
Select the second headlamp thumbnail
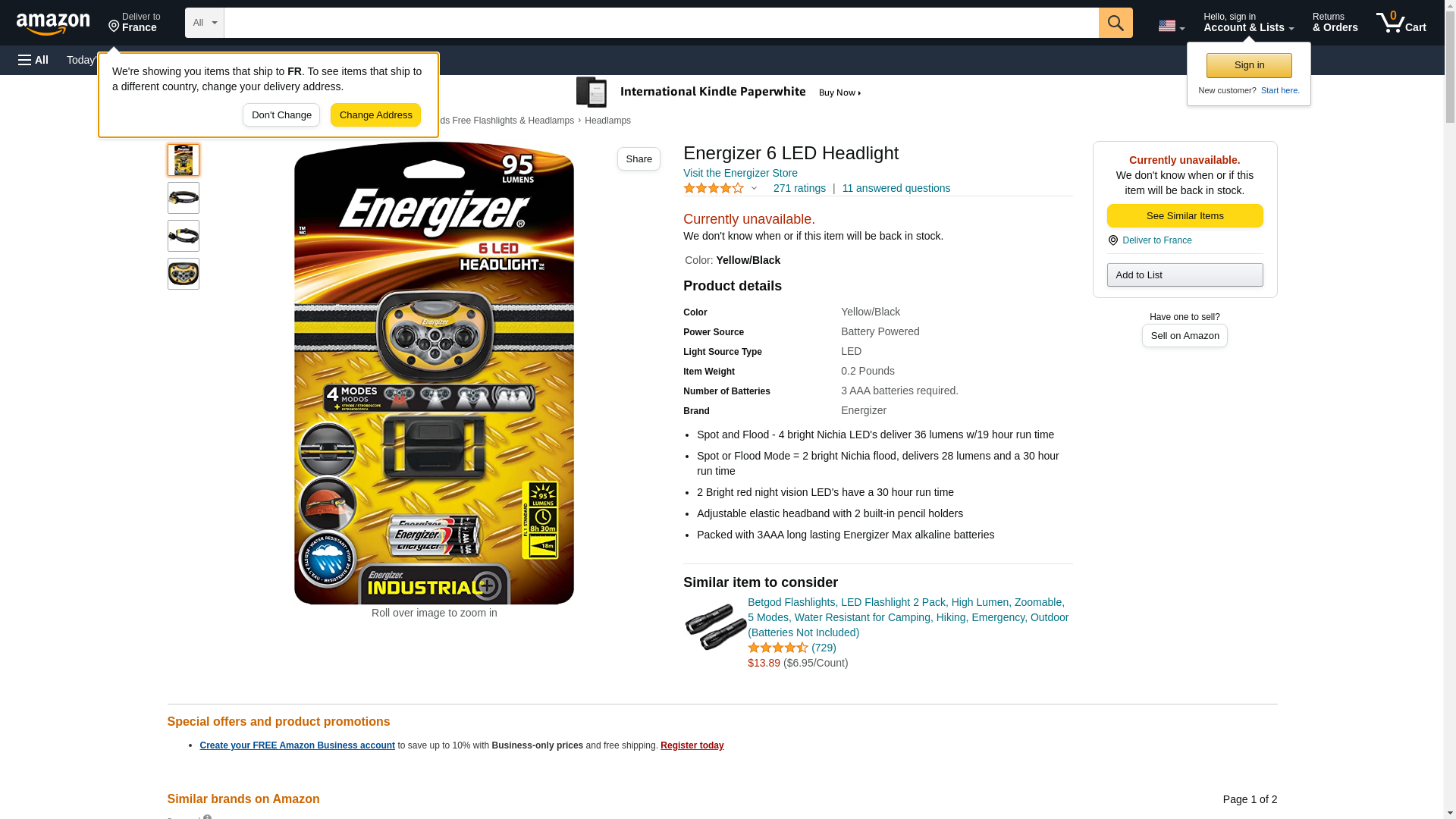pyautogui.click(x=184, y=198)
